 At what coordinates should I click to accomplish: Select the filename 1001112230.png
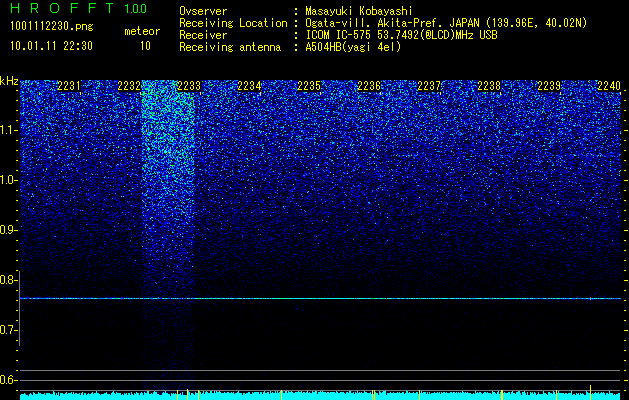[52, 26]
